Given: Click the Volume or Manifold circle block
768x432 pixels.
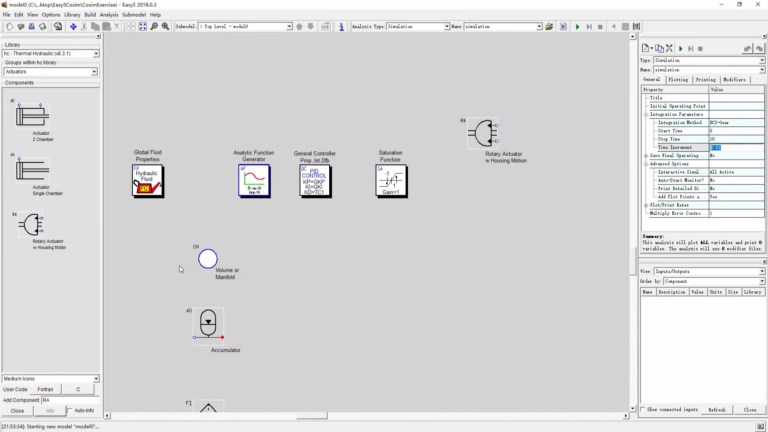Looking at the screenshot, I should [x=208, y=259].
